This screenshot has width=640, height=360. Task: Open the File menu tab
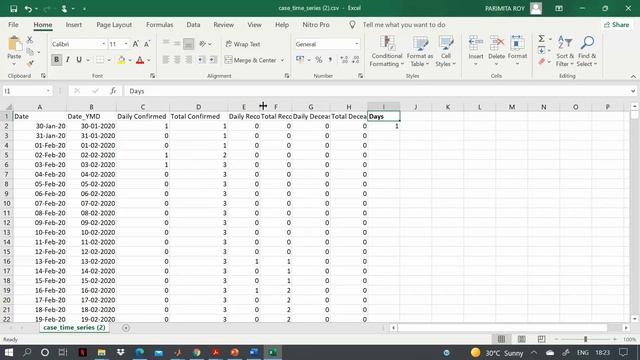click(13, 24)
